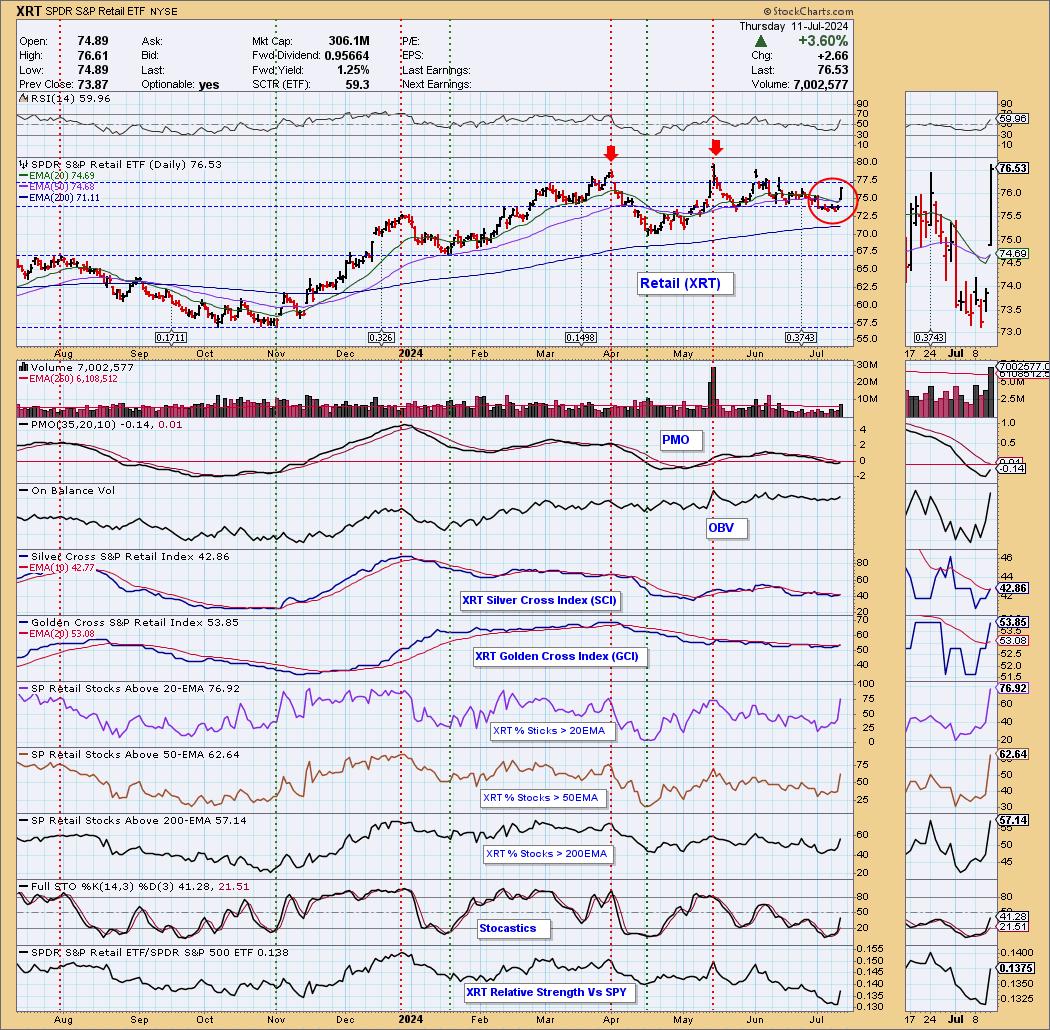1050x1030 pixels.
Task: Click the Fwd Dividend value 0.95664
Action: pos(347,56)
